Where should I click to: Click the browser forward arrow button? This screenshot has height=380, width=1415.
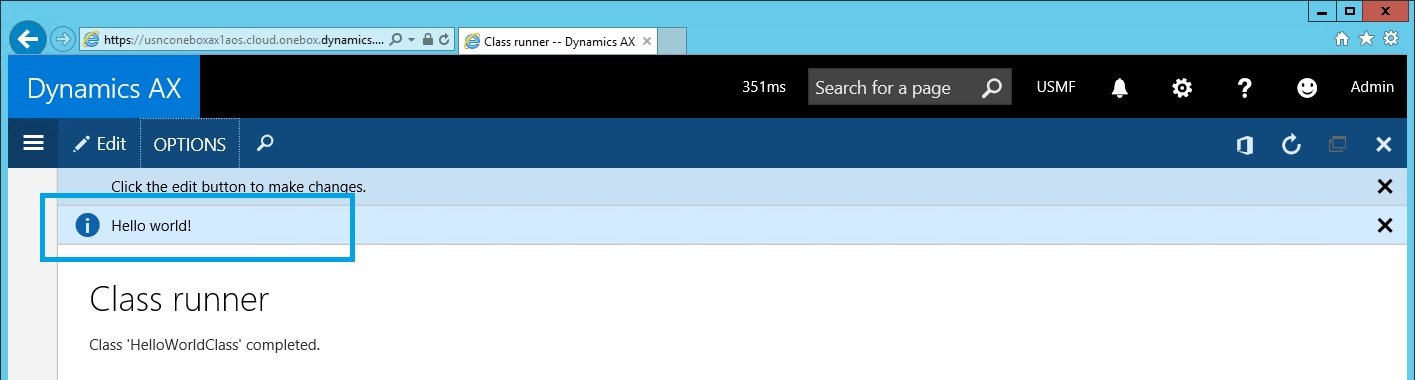pos(63,40)
